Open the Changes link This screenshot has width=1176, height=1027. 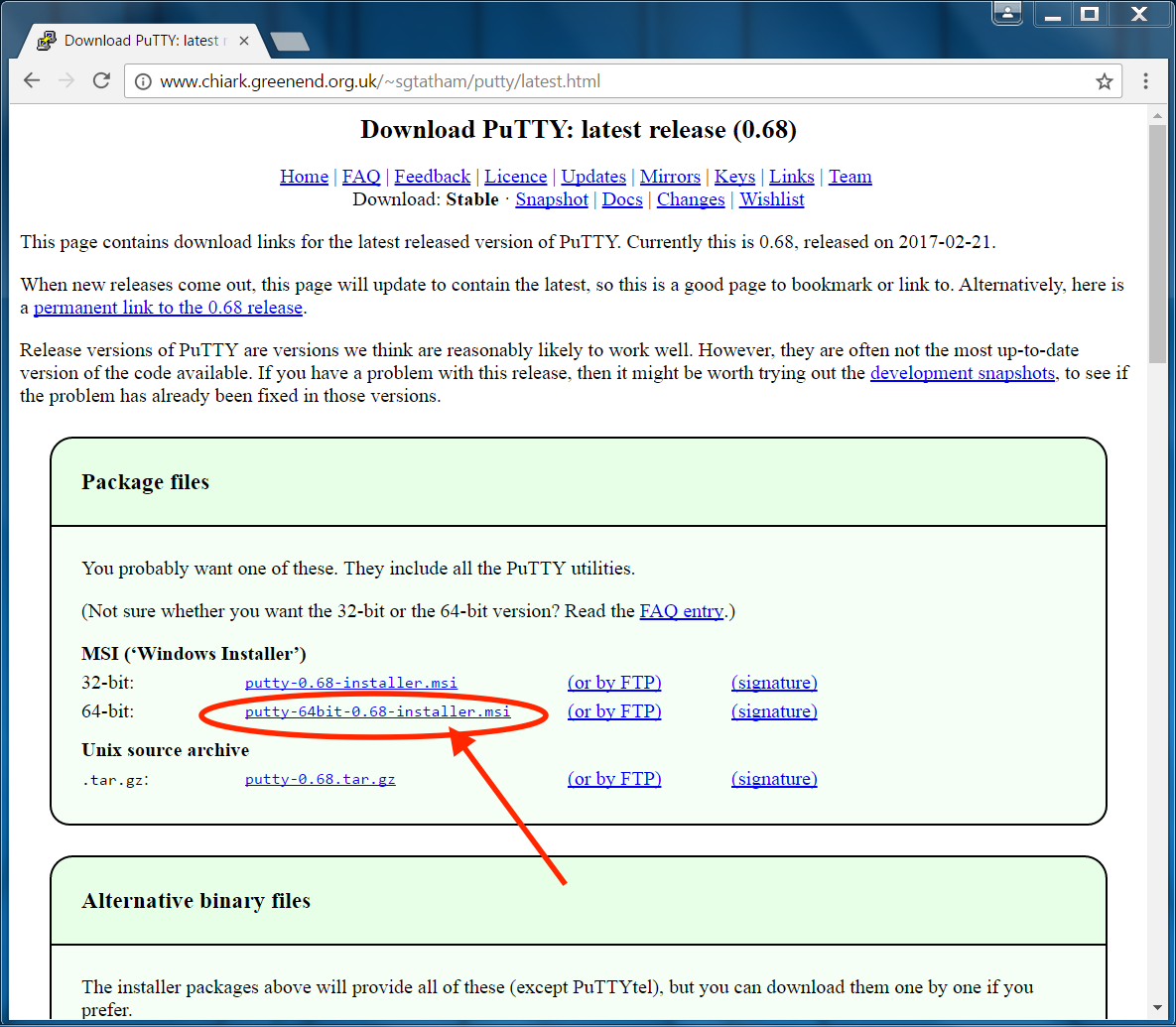(x=691, y=200)
